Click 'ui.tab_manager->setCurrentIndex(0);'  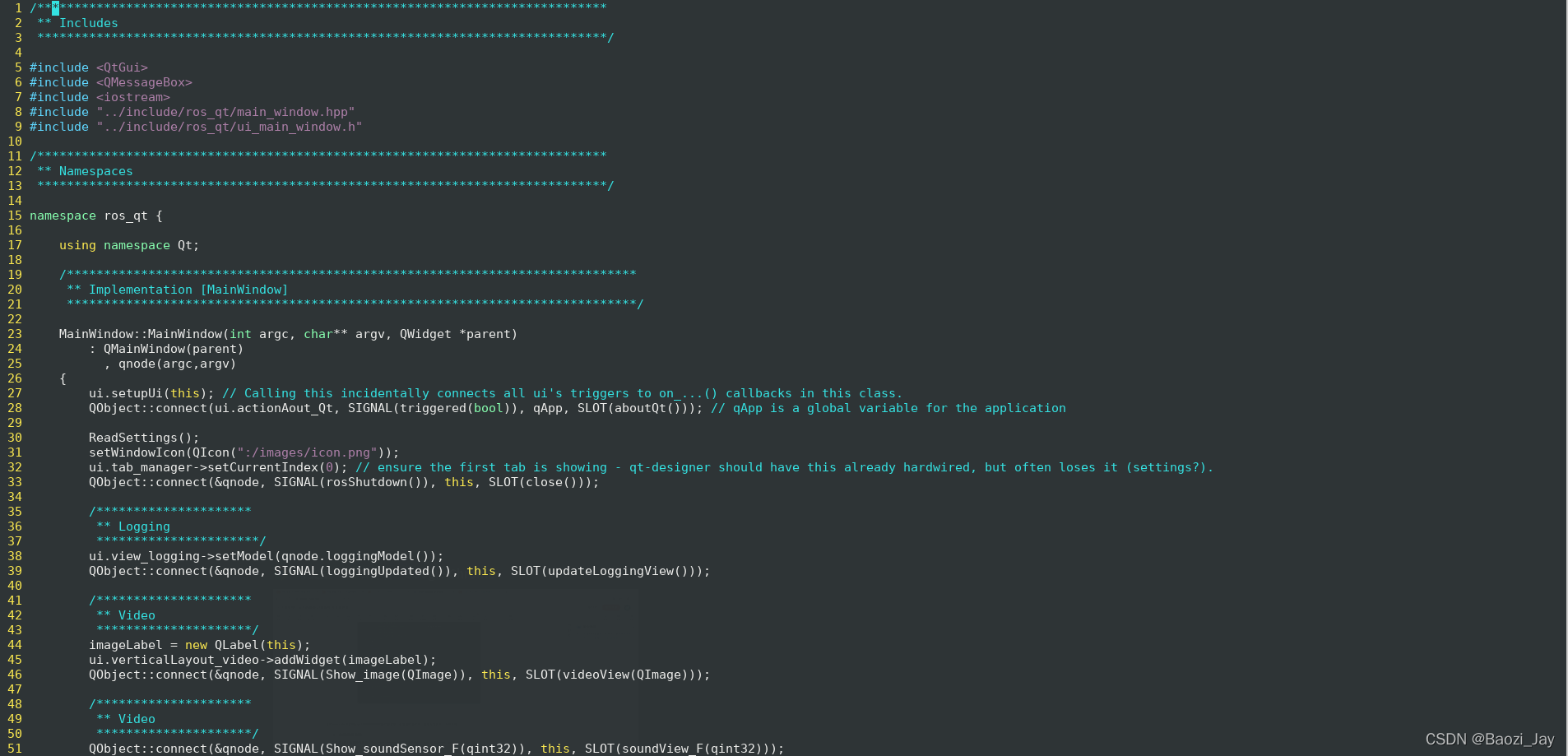tap(218, 467)
